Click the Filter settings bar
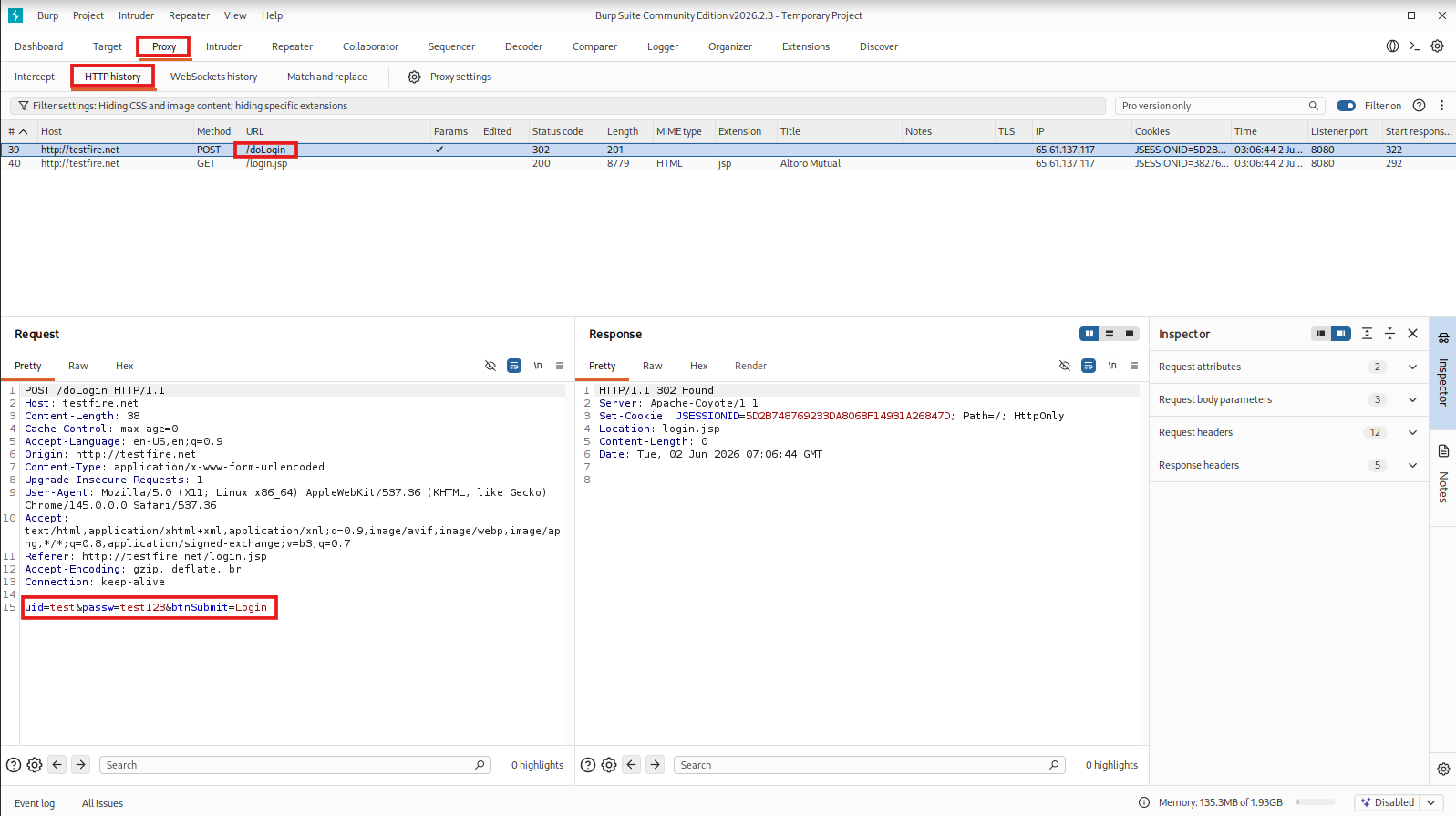Viewport: 1456px width, 816px height. [x=558, y=106]
